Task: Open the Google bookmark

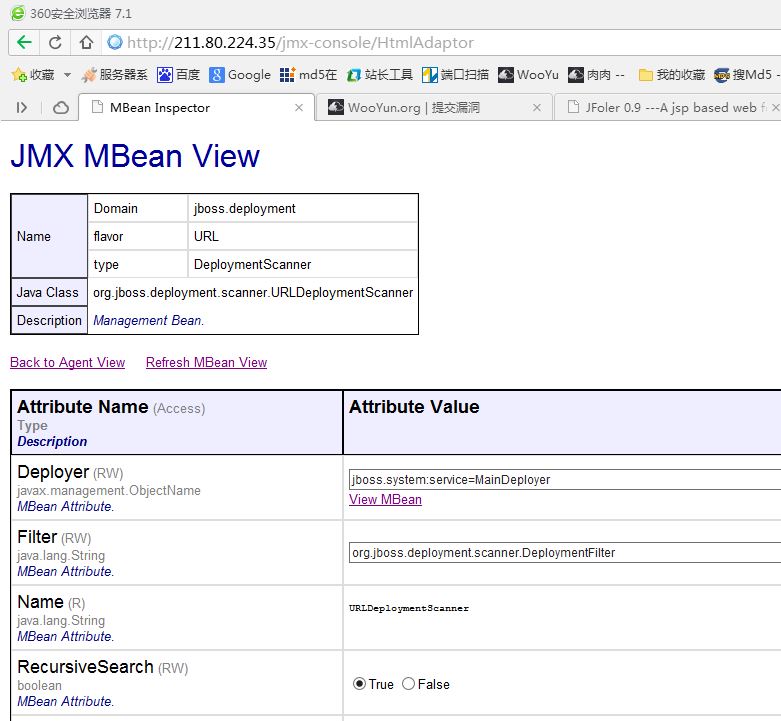Action: (240, 75)
